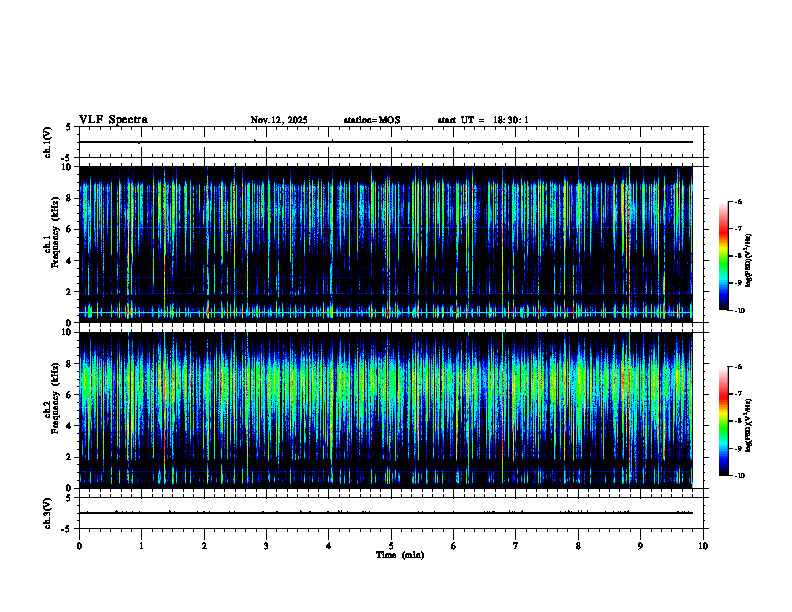The width and height of the screenshot is (792, 612).
Task: Click the "-6" label on ch.2 color bar
Action: 738,367
